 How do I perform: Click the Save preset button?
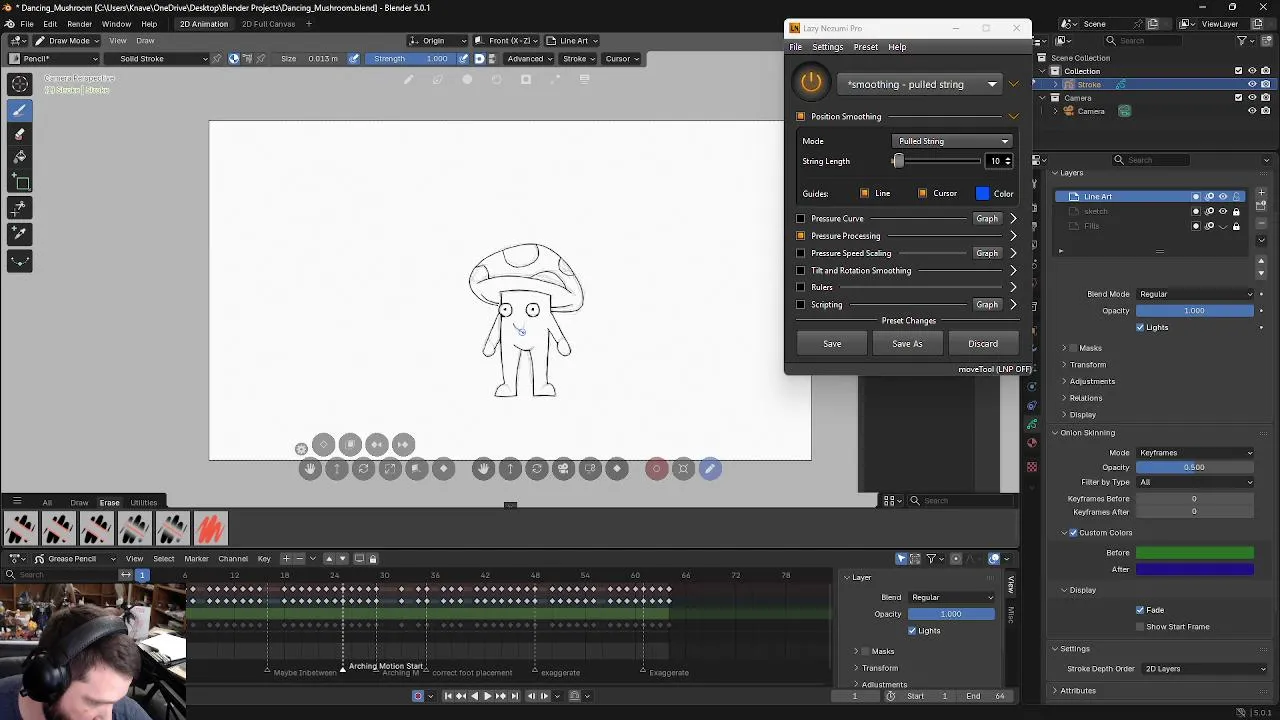click(832, 344)
